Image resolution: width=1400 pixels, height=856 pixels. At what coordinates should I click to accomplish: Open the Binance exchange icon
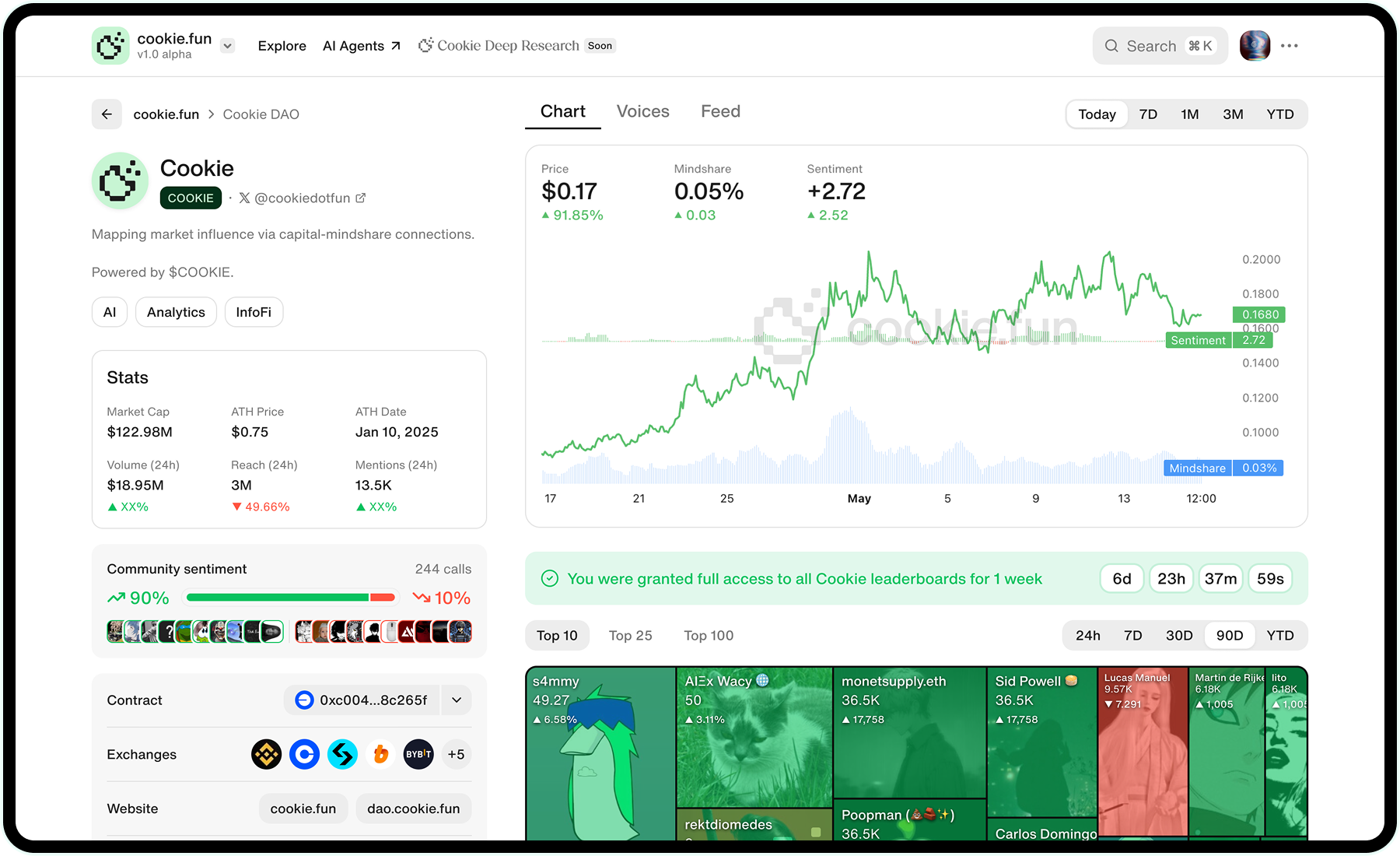tap(267, 754)
